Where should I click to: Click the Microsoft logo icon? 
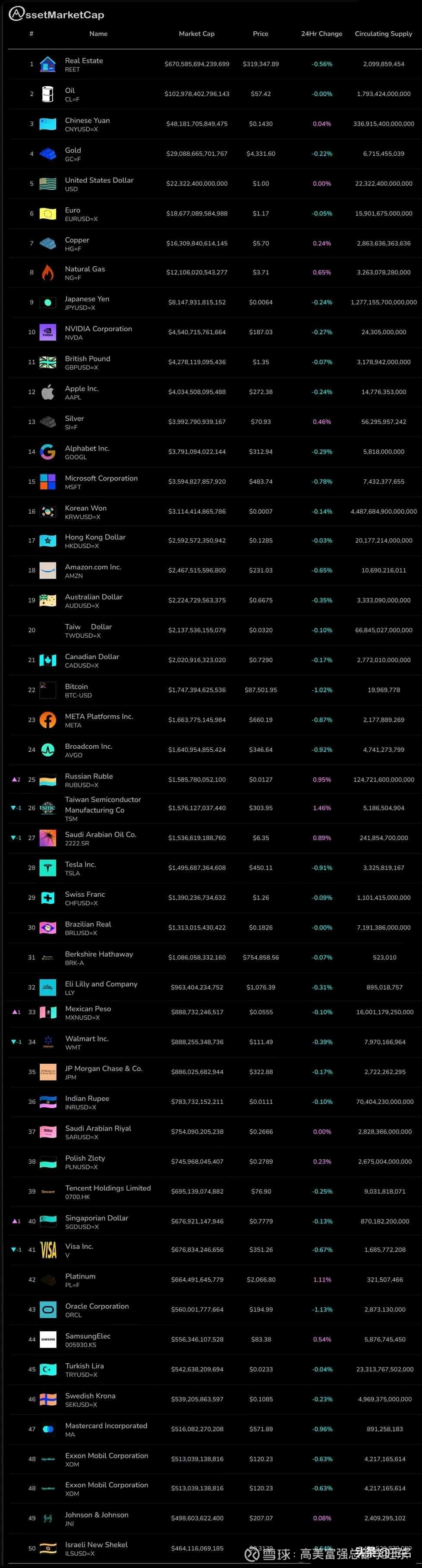(x=47, y=481)
